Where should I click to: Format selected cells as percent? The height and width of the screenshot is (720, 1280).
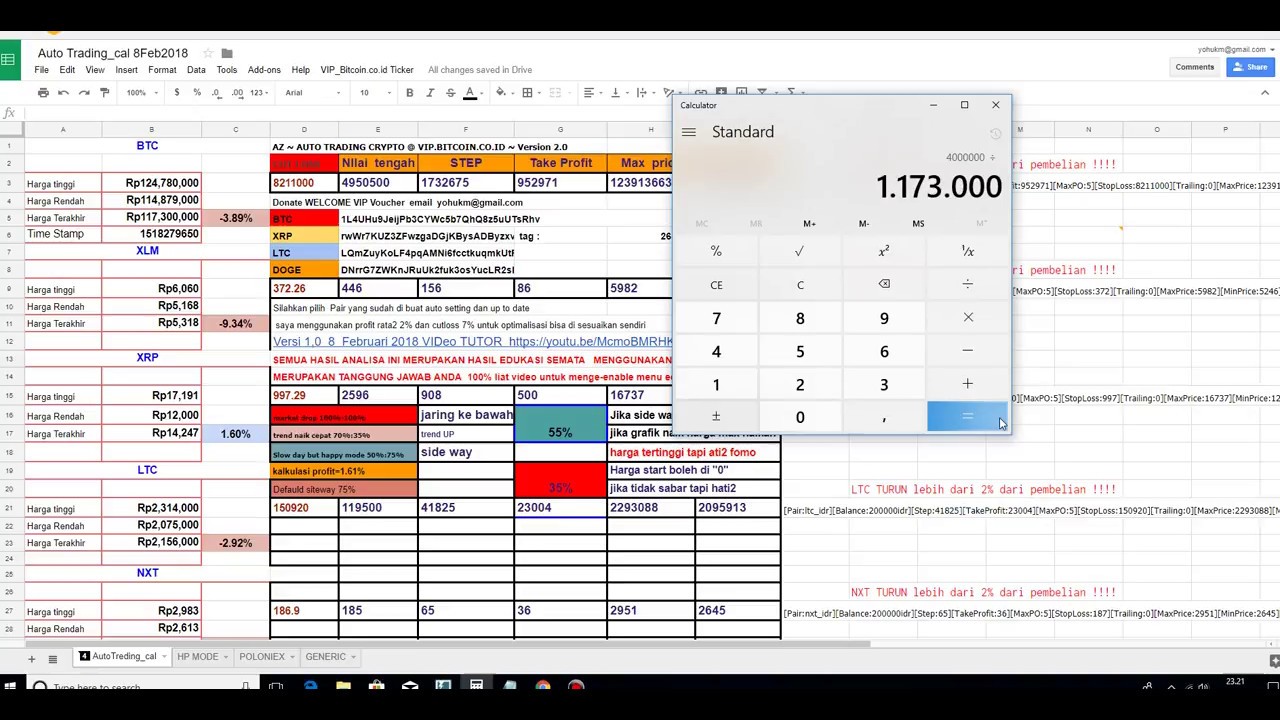point(197,93)
